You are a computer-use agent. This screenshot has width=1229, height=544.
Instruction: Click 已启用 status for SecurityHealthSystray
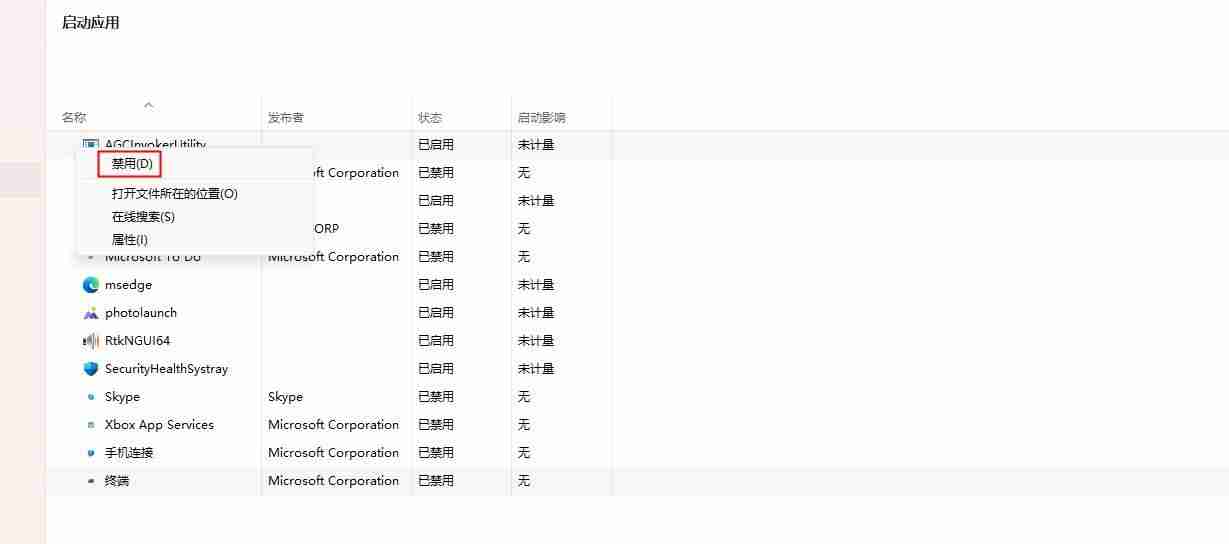pyautogui.click(x=436, y=369)
